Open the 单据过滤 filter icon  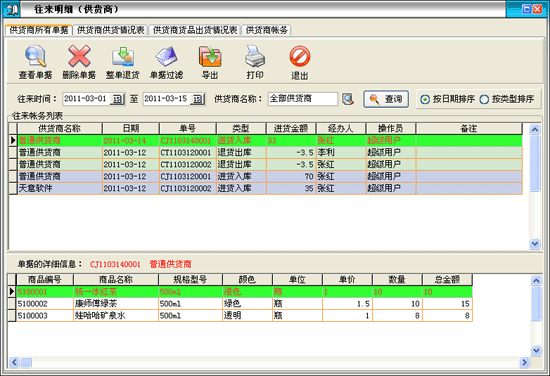pos(167,56)
